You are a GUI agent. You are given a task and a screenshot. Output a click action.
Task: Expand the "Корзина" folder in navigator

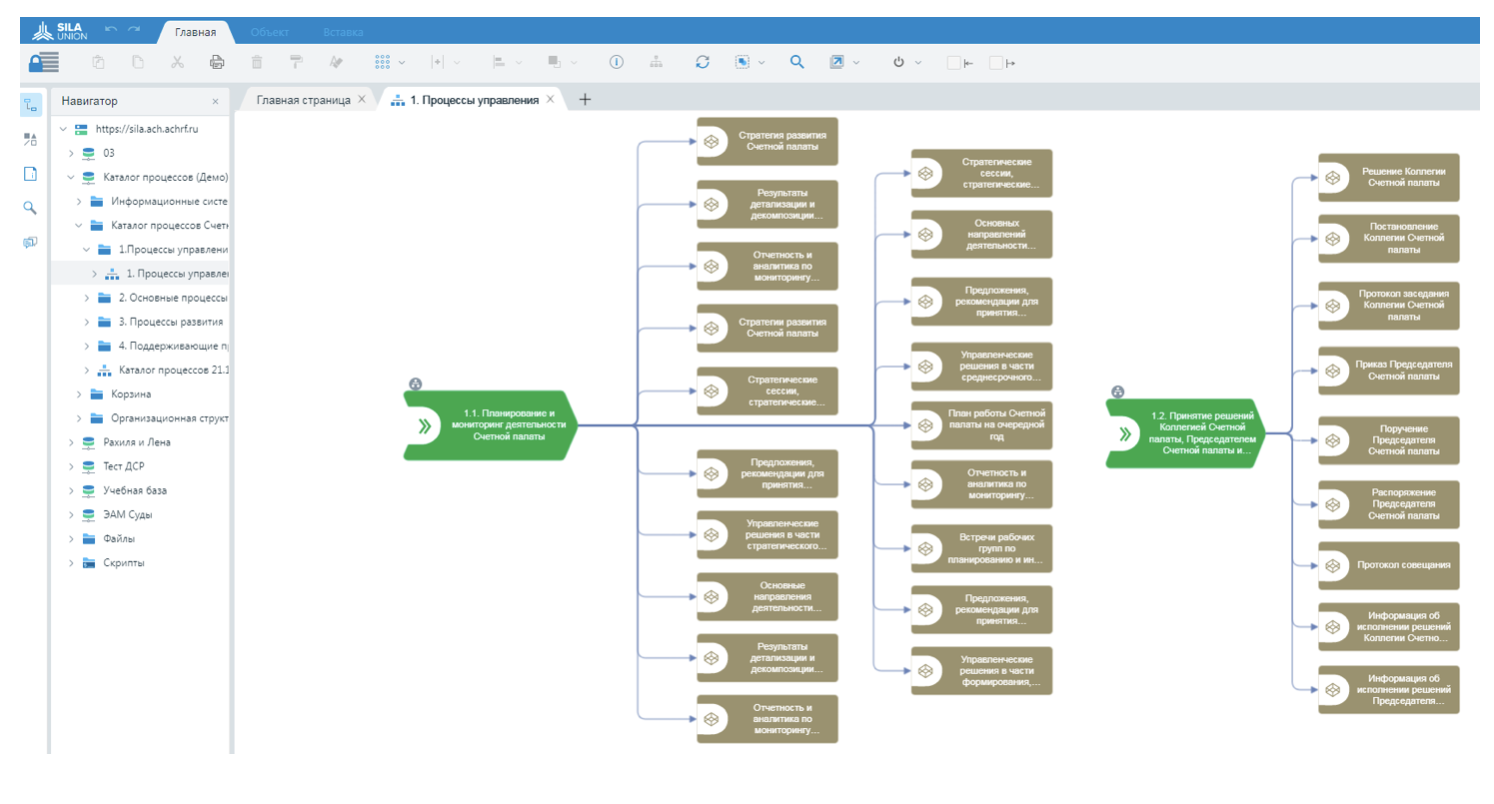coord(79,394)
